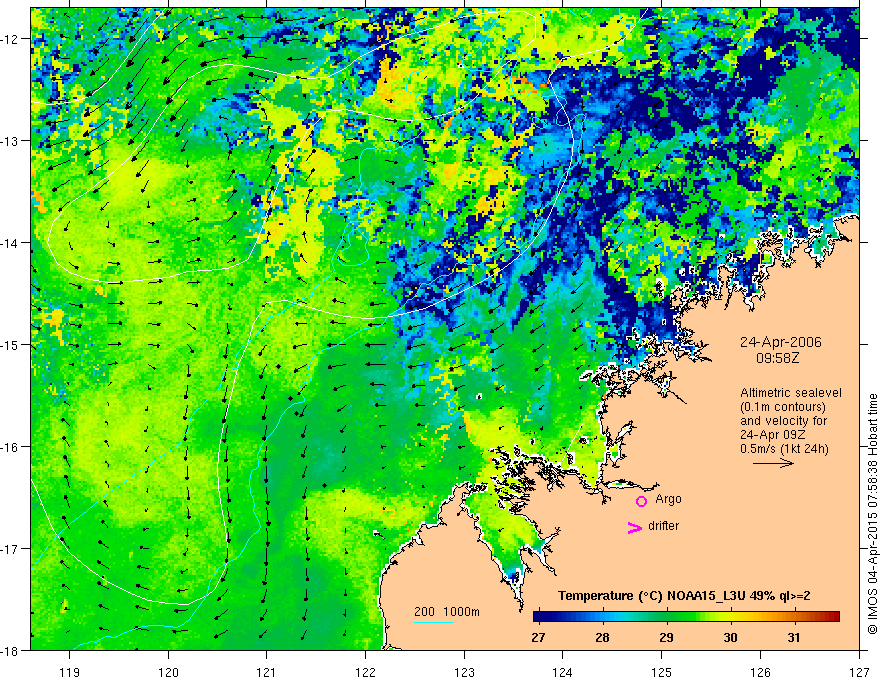
Task: Click the latitude label -18
Action: tap(11, 651)
